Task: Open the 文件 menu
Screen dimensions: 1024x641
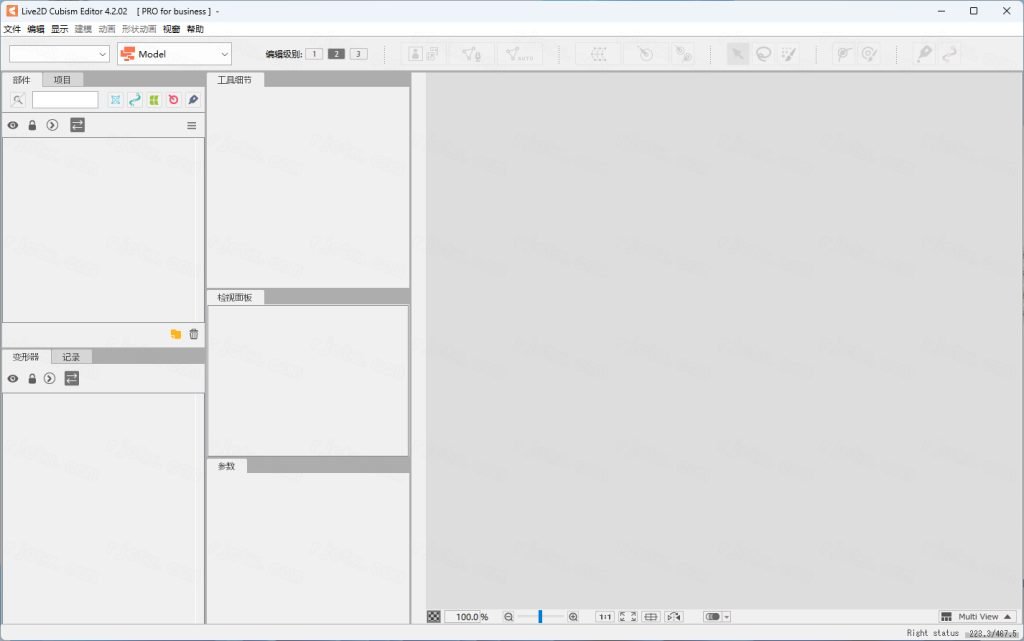Action: [12, 29]
